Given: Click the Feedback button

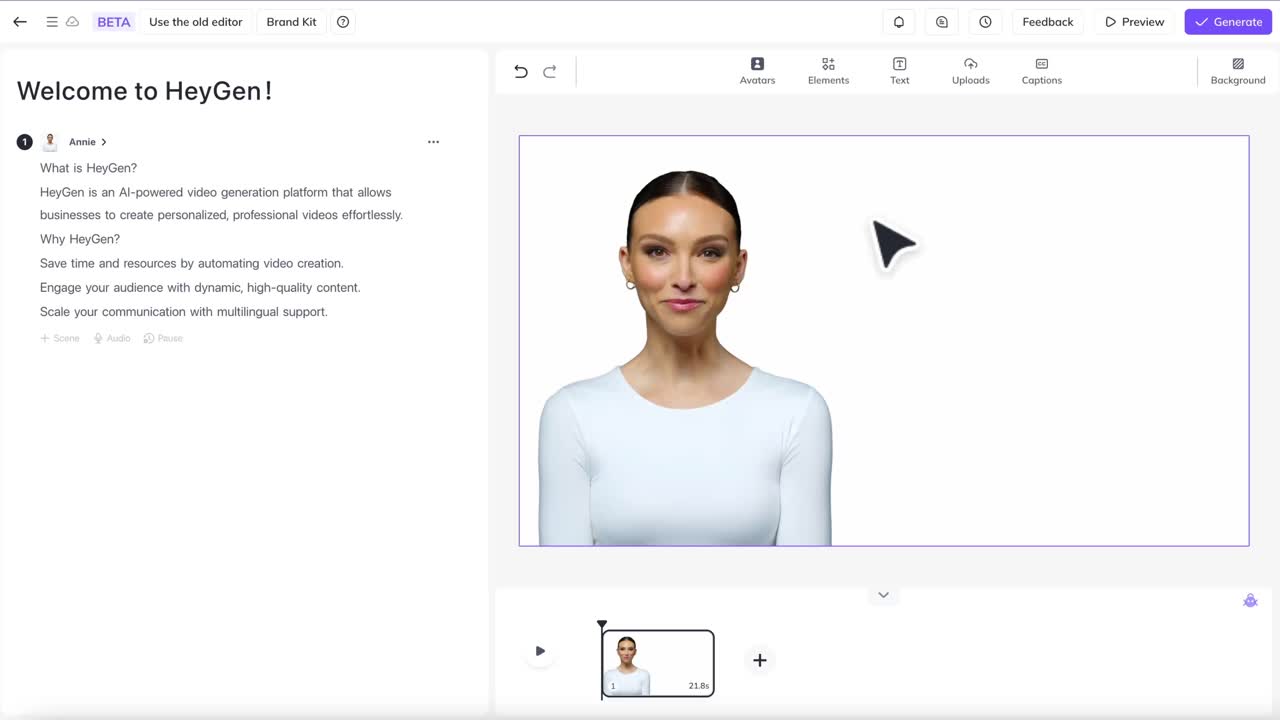Looking at the screenshot, I should point(1048,22).
